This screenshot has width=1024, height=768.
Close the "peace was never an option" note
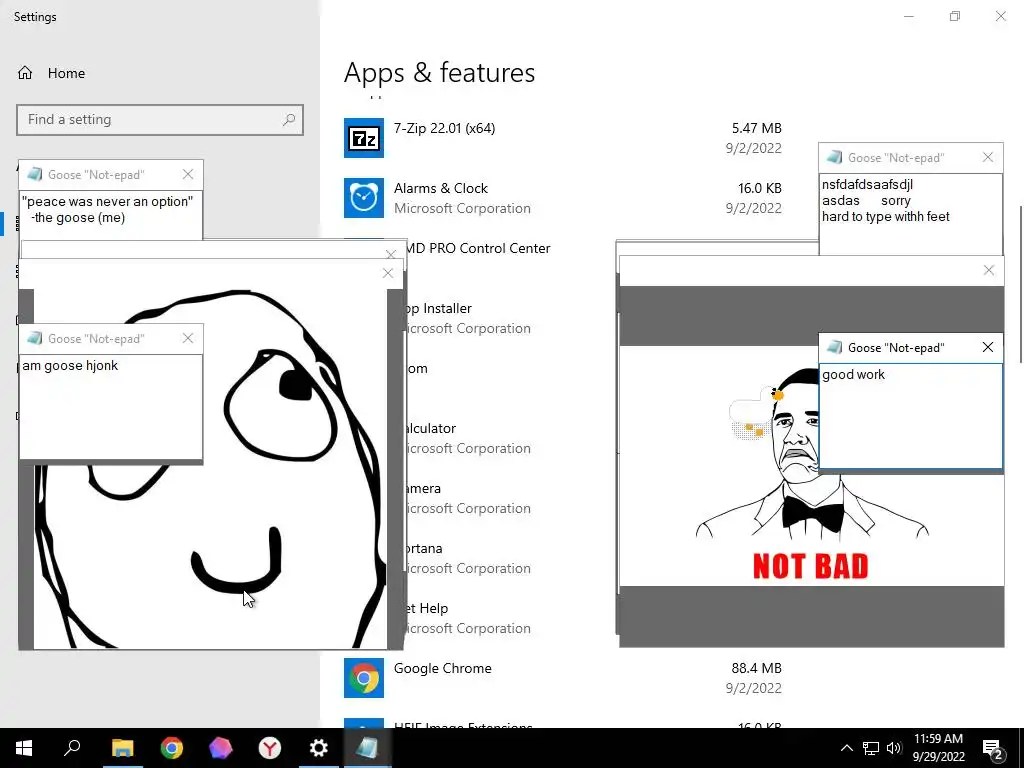pos(188,174)
